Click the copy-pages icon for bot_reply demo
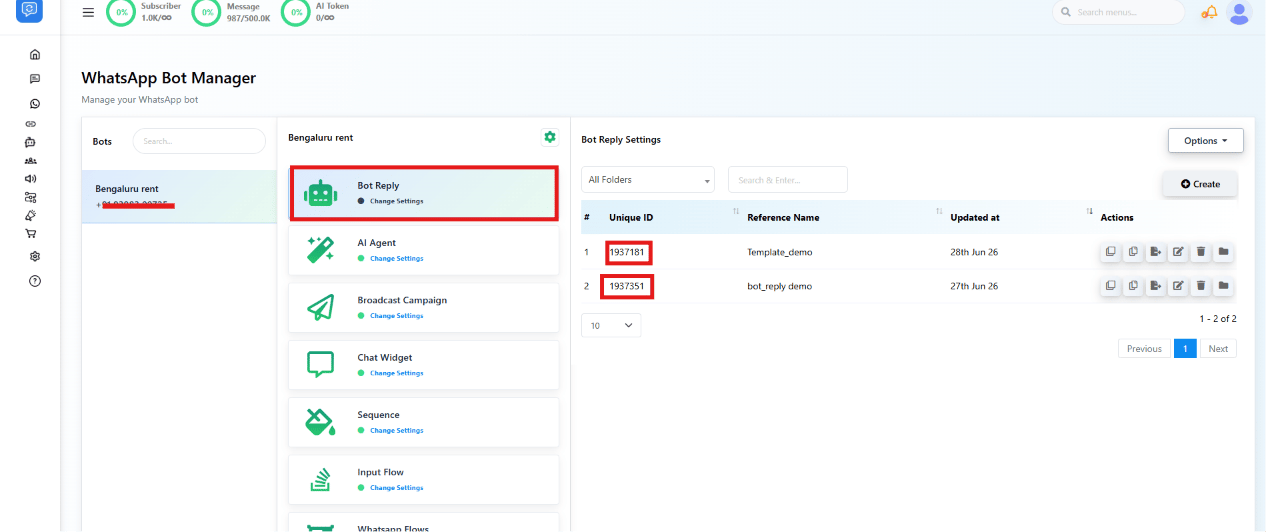The width and height of the screenshot is (1266, 532). (1133, 286)
